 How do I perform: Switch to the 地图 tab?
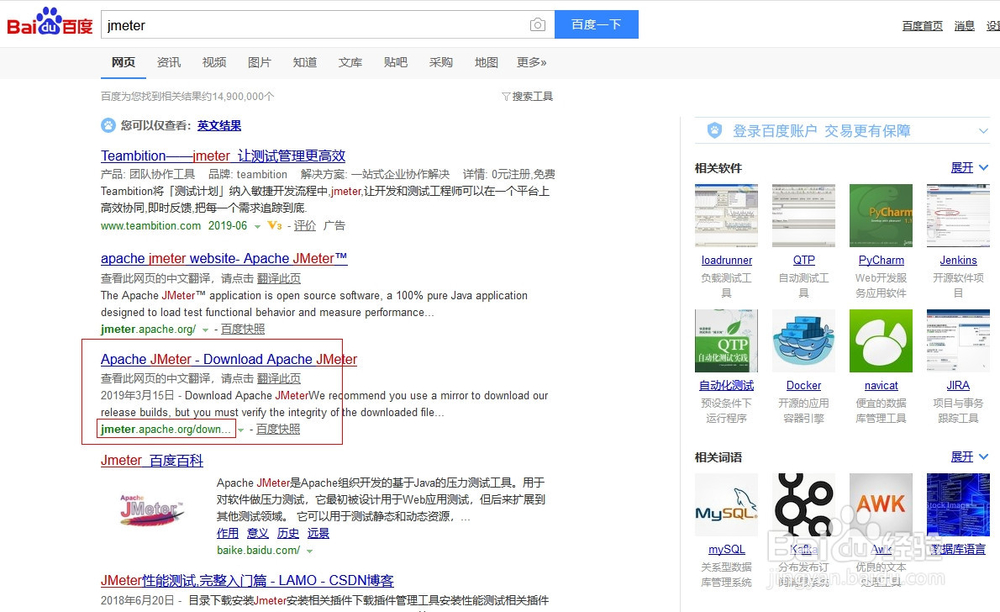pyautogui.click(x=486, y=62)
